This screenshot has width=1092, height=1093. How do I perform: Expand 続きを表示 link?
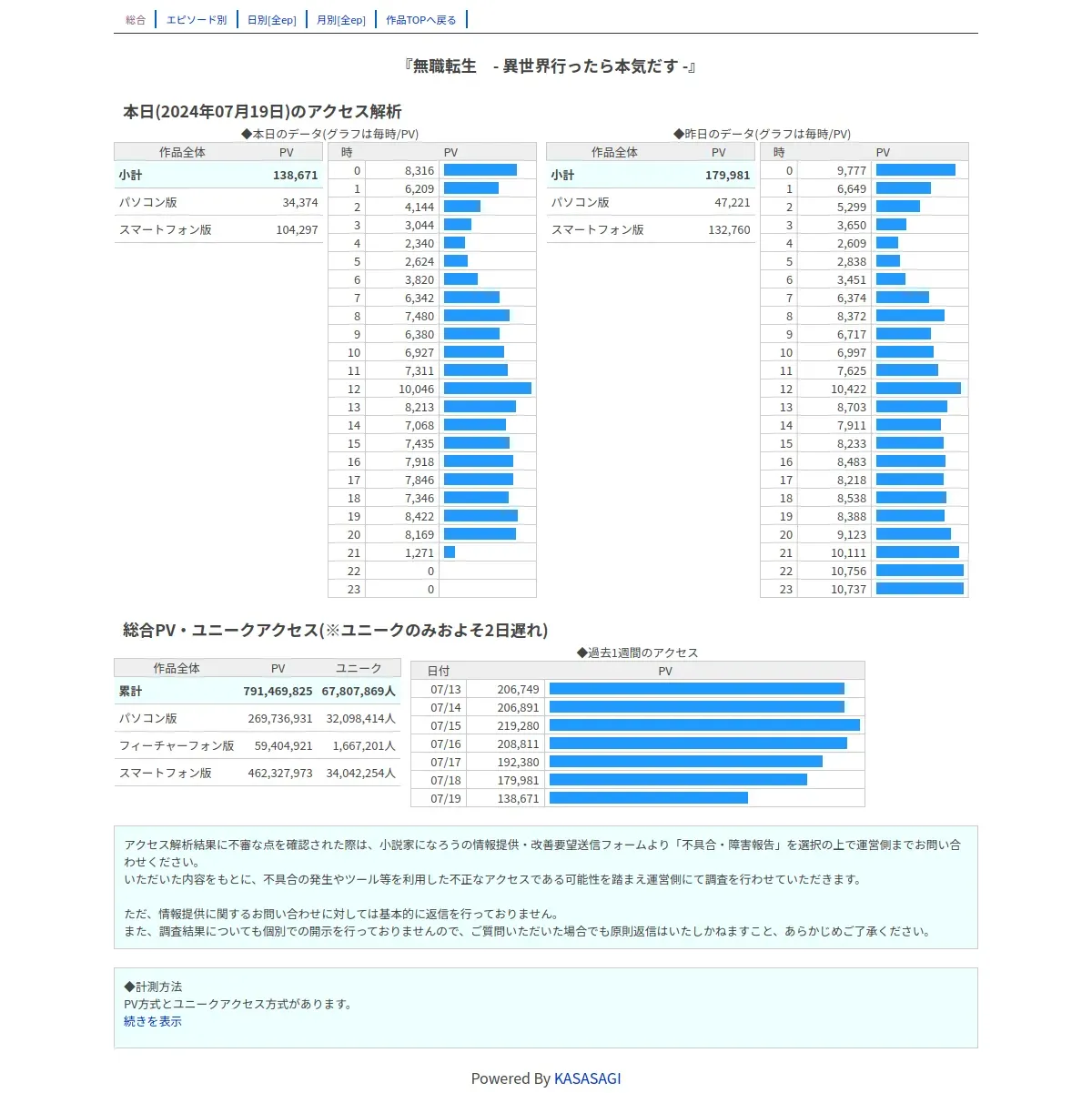[153, 1021]
